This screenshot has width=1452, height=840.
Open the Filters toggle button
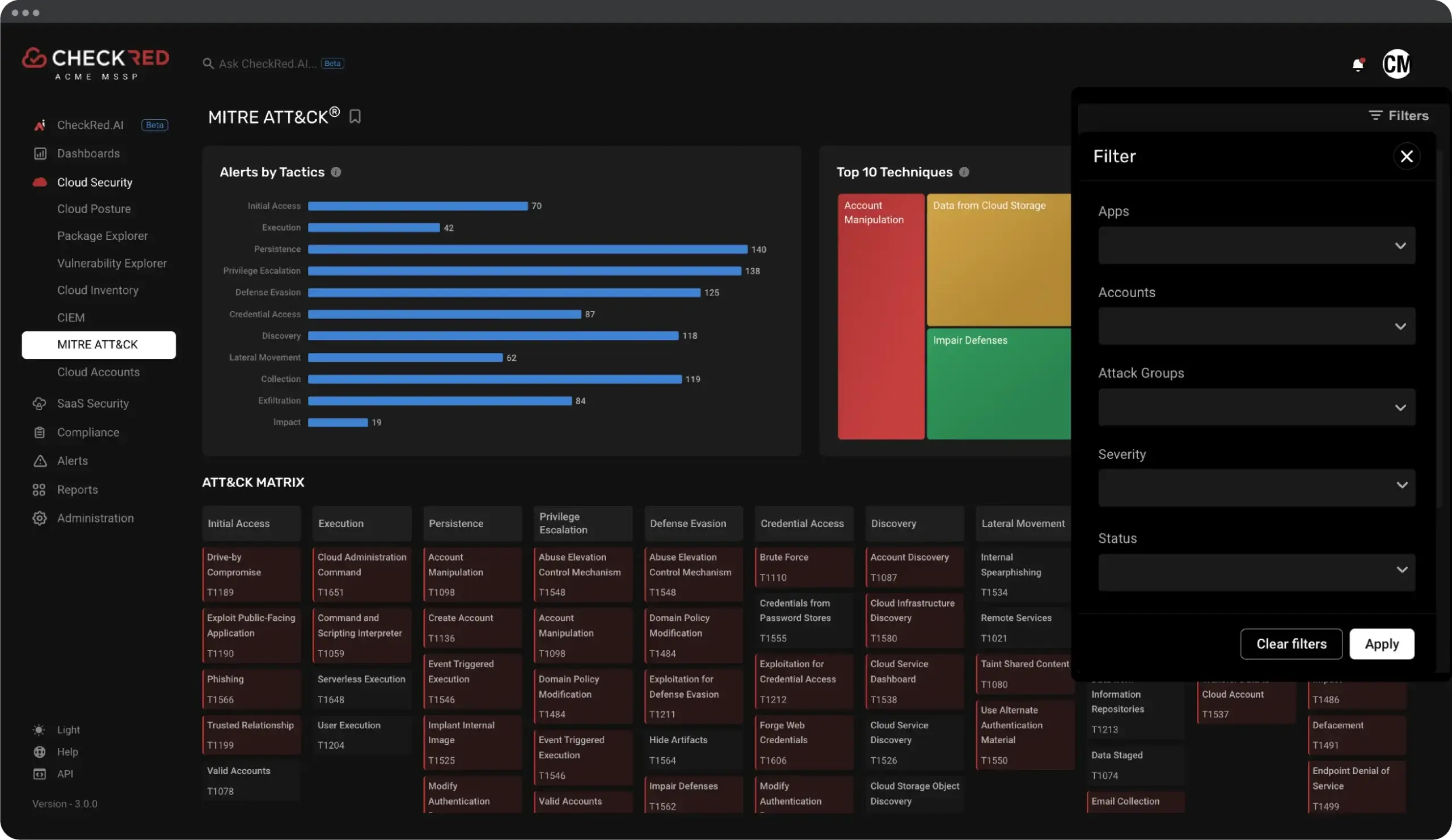point(1399,115)
